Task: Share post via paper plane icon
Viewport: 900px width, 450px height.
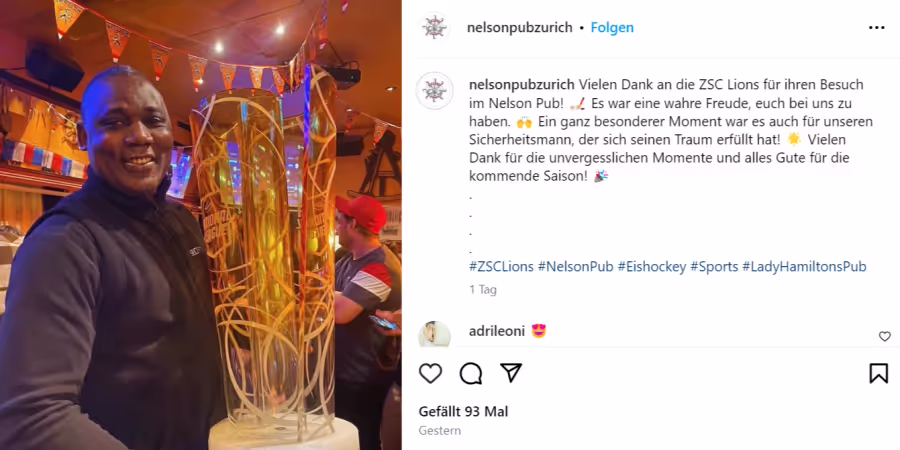Action: click(x=511, y=373)
